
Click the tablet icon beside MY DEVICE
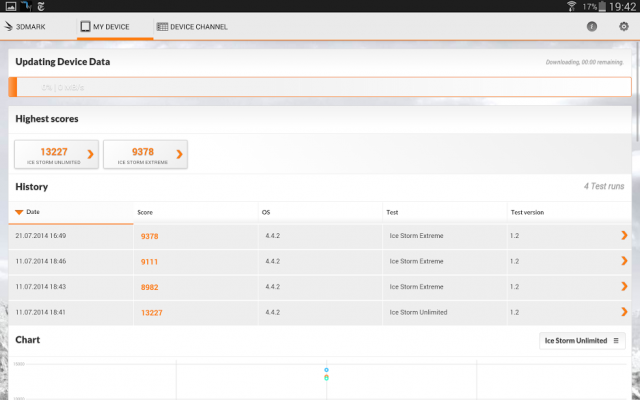85,27
